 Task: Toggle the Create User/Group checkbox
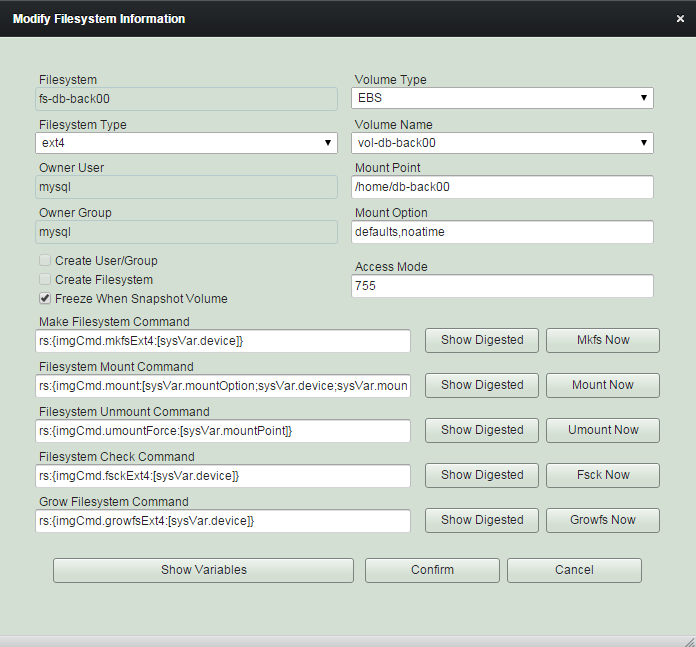(45, 260)
